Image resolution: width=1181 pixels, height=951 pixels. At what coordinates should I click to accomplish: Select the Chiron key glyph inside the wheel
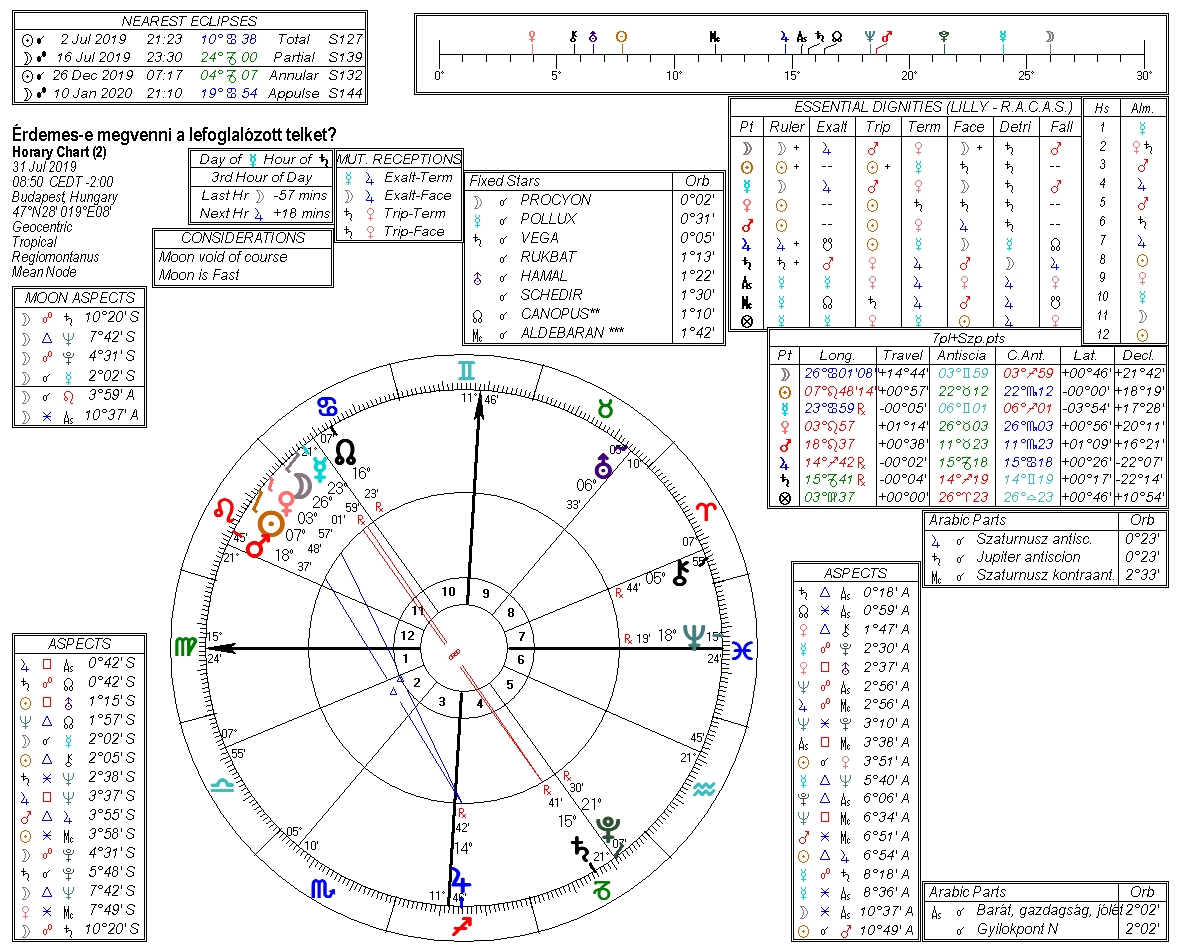pyautogui.click(x=682, y=573)
